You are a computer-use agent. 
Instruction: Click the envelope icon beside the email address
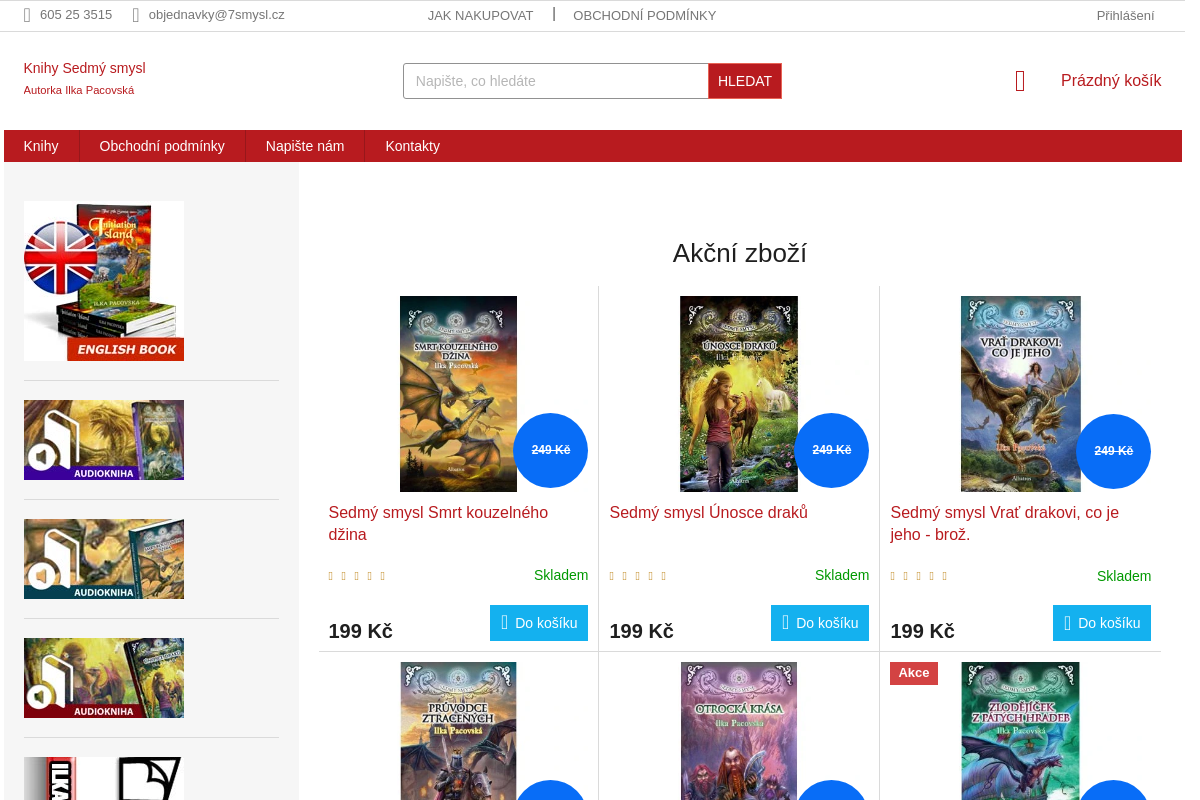pyautogui.click(x=136, y=15)
